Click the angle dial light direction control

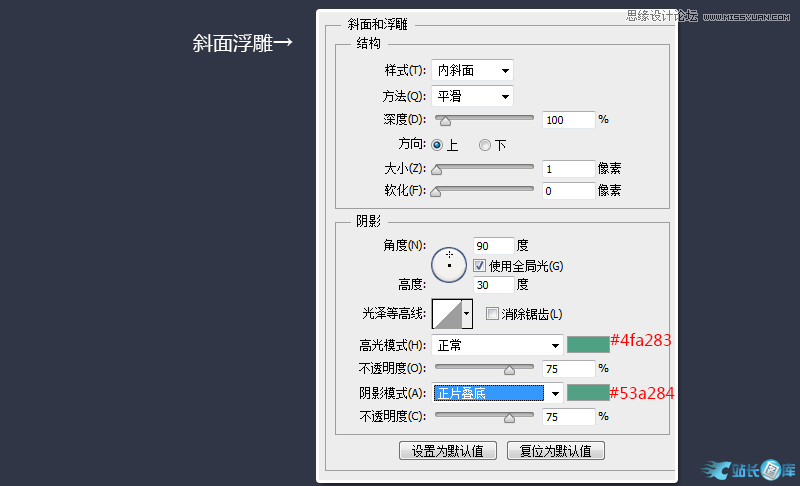pyautogui.click(x=450, y=265)
